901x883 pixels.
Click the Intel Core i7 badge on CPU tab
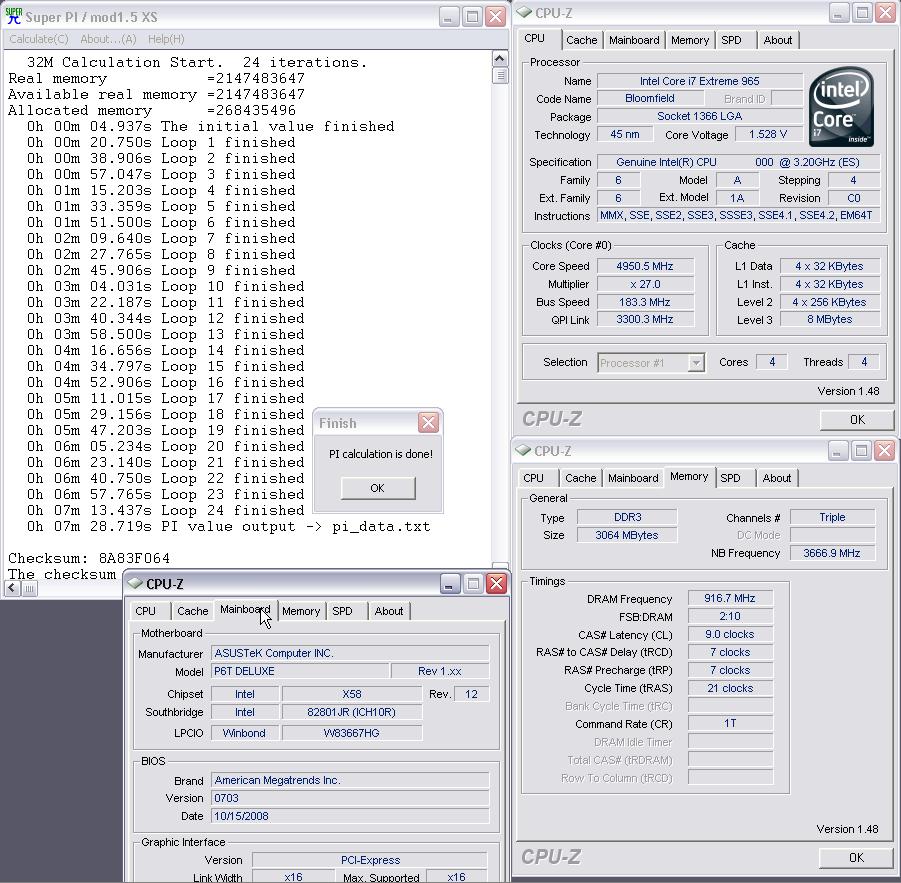843,106
